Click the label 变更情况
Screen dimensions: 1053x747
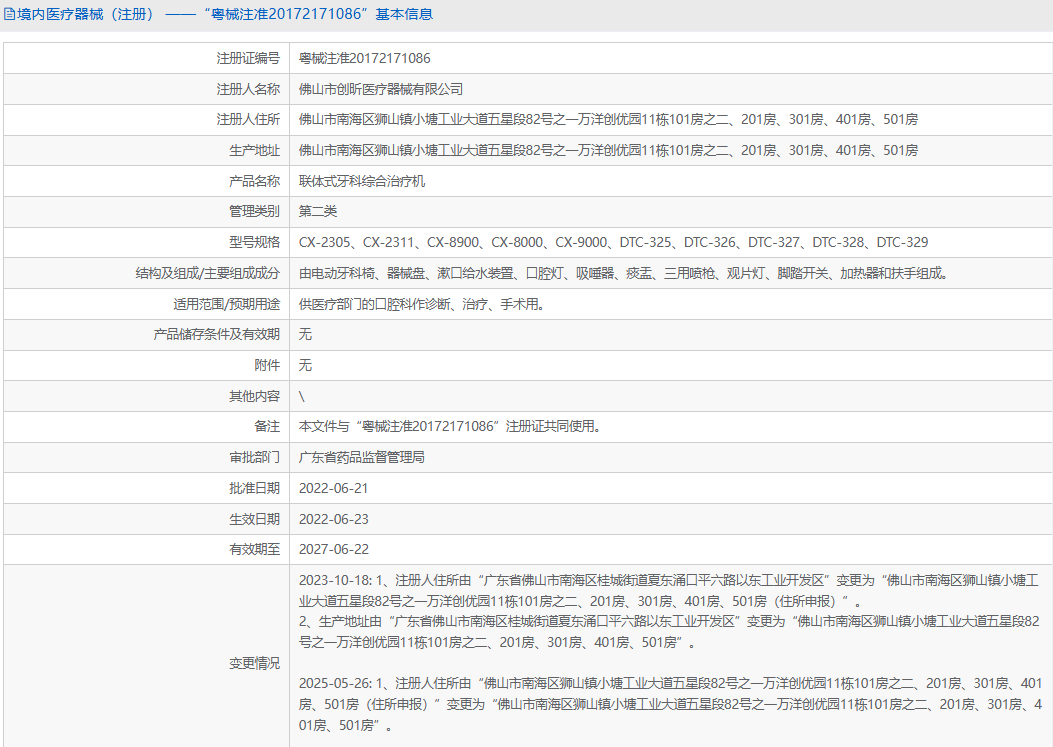[x=255, y=664]
